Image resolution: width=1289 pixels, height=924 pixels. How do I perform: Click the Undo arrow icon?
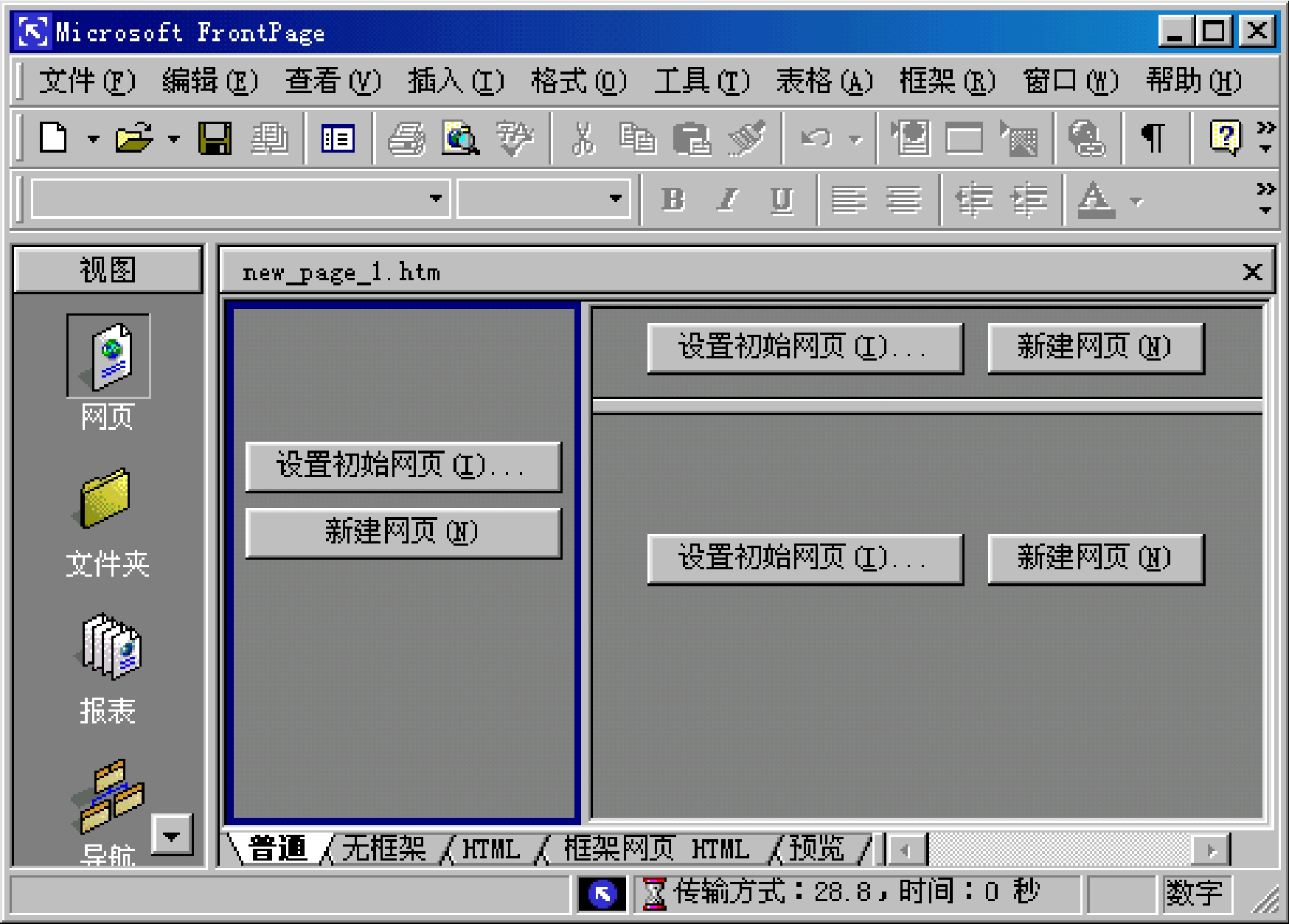pos(816,138)
